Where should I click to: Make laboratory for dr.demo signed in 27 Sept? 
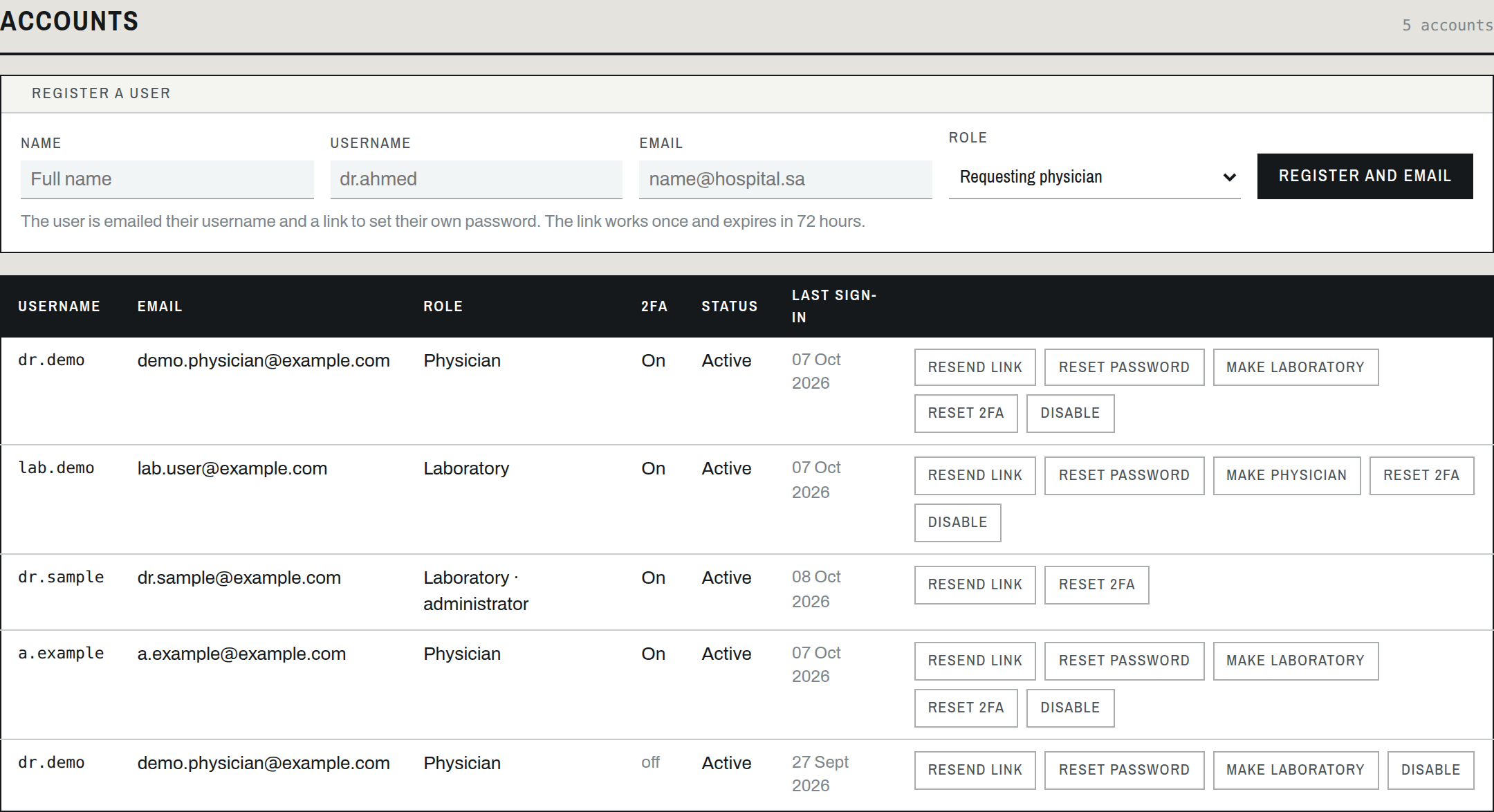coord(1295,770)
